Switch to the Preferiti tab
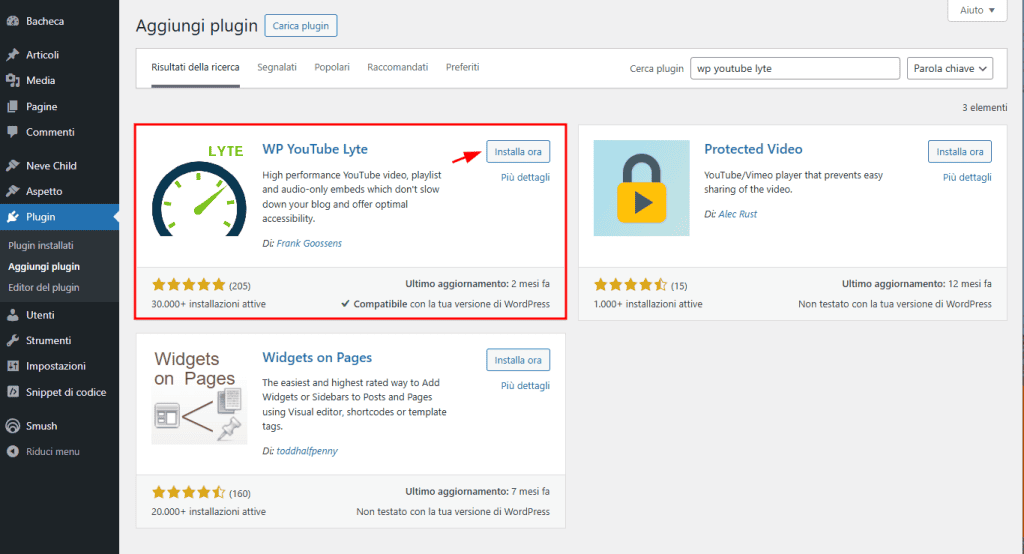 (462, 67)
